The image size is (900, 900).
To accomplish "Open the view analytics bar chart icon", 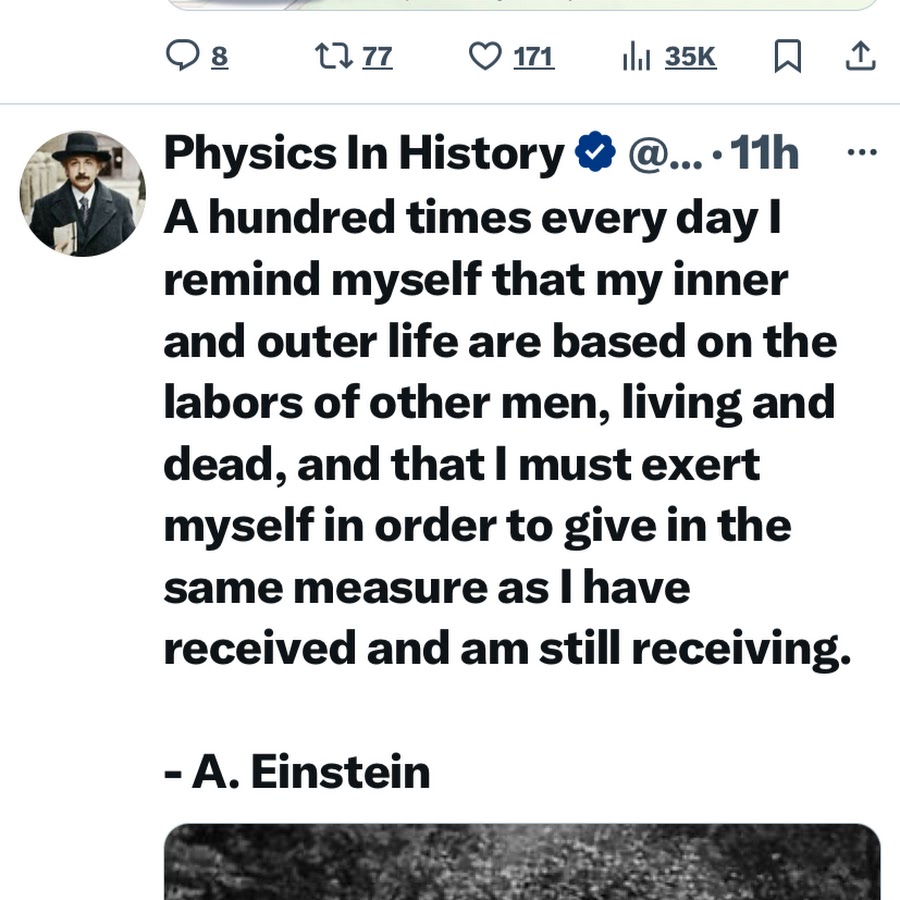I will [637, 58].
